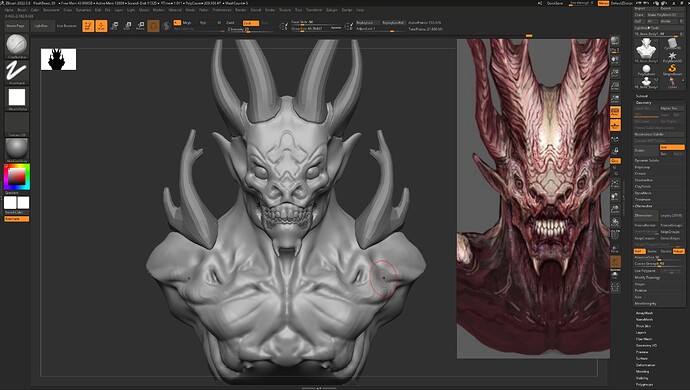Open the Transform menu

[314, 10]
